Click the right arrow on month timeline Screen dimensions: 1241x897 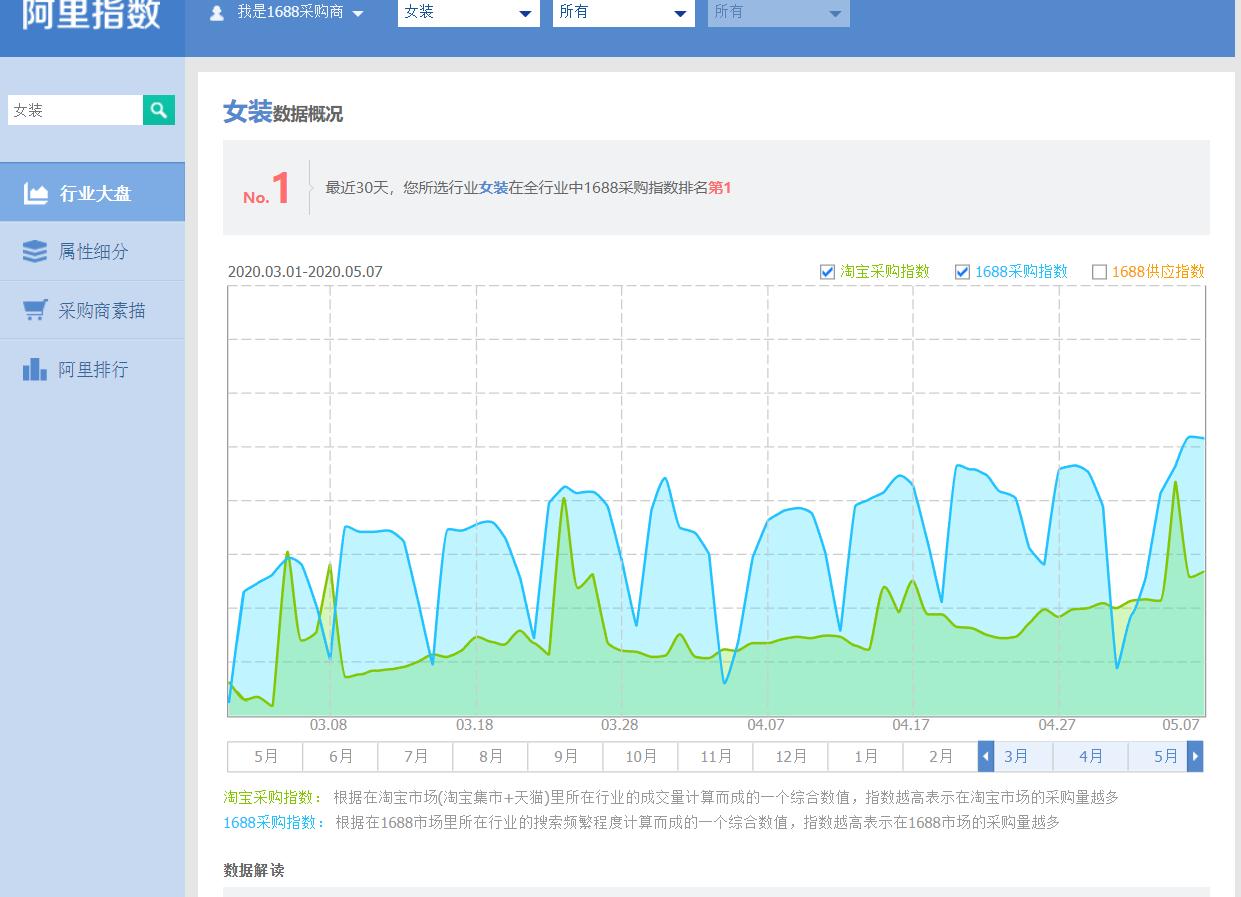[x=1195, y=756]
